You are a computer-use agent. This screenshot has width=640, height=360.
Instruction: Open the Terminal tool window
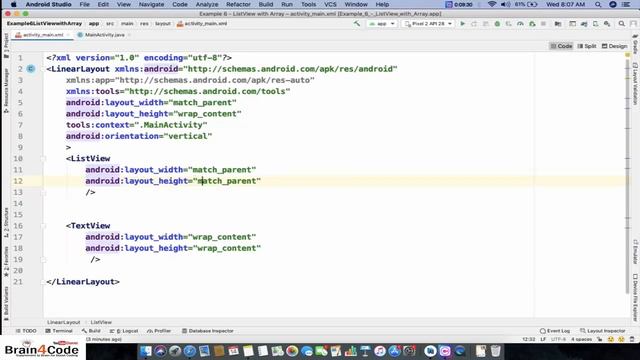click(x=59, y=331)
